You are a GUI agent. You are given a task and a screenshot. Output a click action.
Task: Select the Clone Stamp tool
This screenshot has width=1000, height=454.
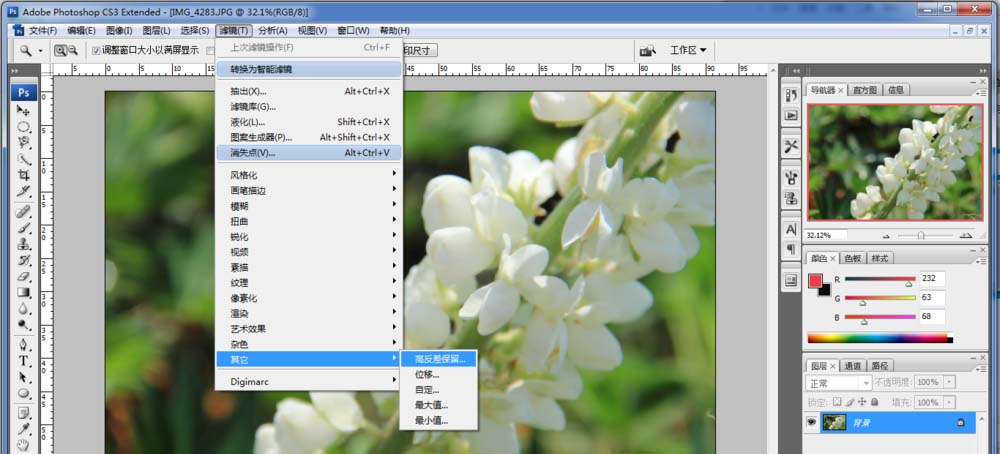24,244
